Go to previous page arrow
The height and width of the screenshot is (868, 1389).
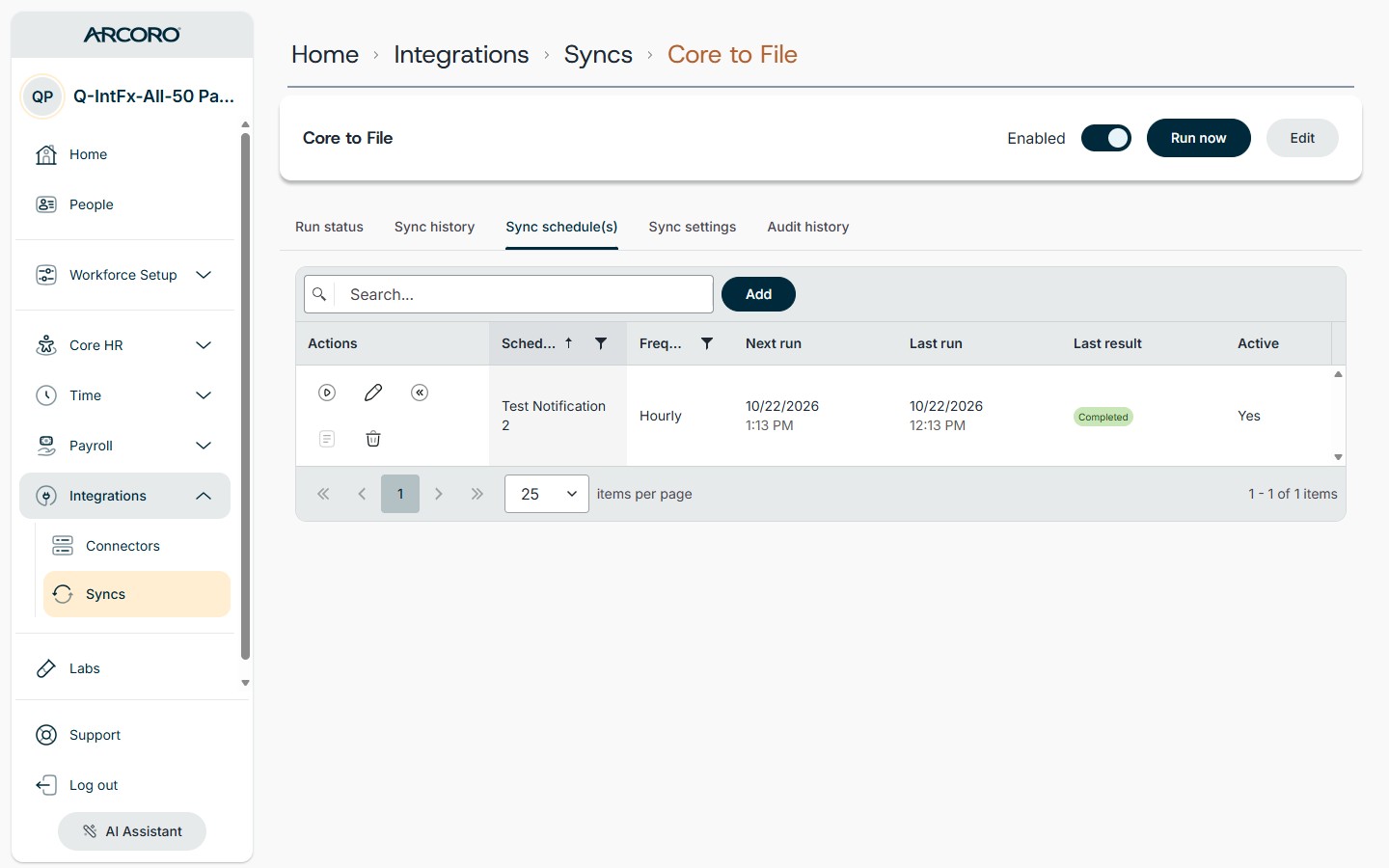click(x=362, y=494)
